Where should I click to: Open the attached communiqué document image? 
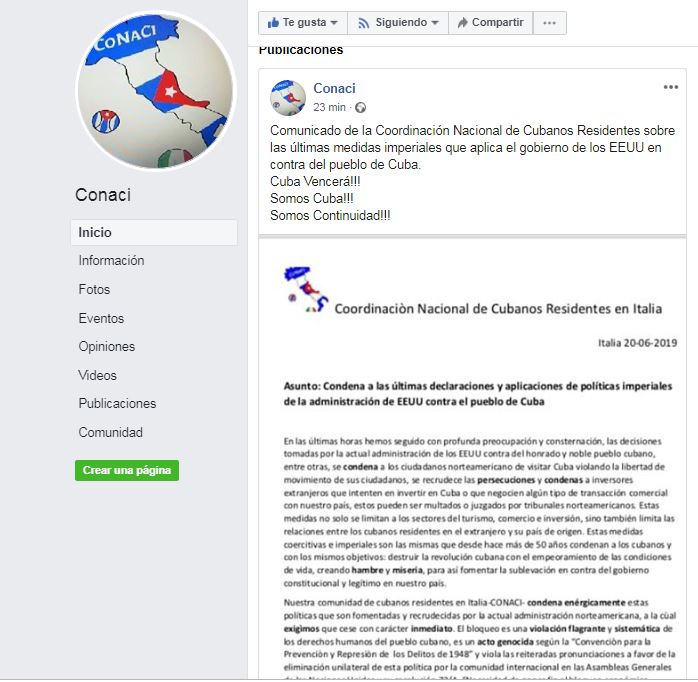[x=472, y=459]
